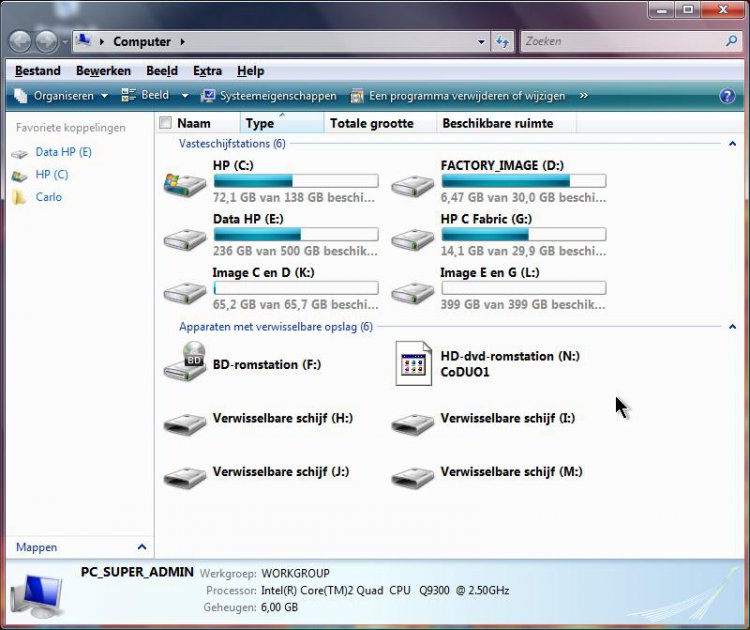This screenshot has height=630, width=750.
Task: Expand the Mappen folder pane
Action: (x=142, y=547)
